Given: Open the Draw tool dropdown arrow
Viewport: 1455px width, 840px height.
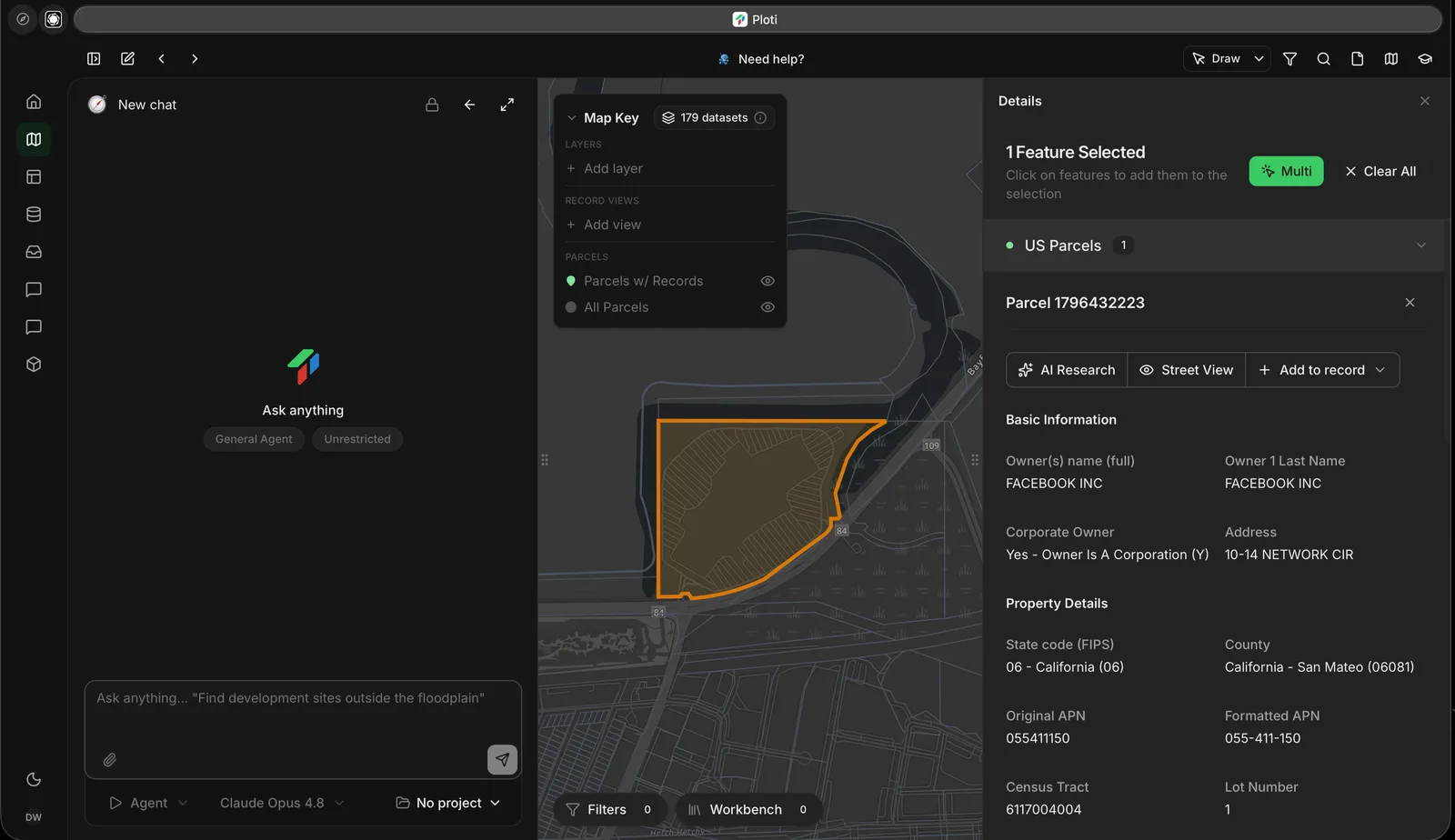Looking at the screenshot, I should (1259, 59).
